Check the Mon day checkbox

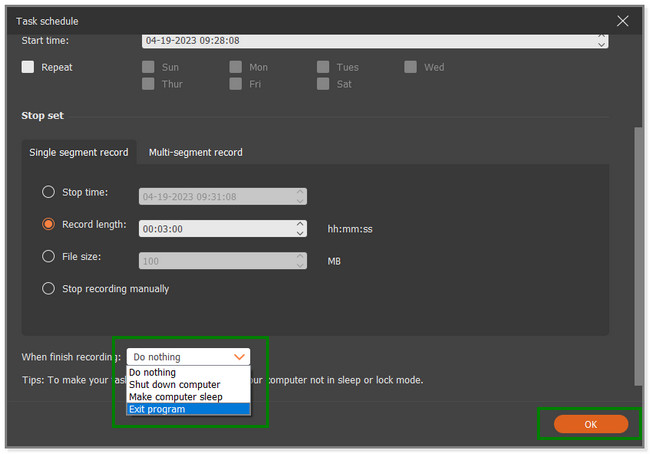coord(235,68)
